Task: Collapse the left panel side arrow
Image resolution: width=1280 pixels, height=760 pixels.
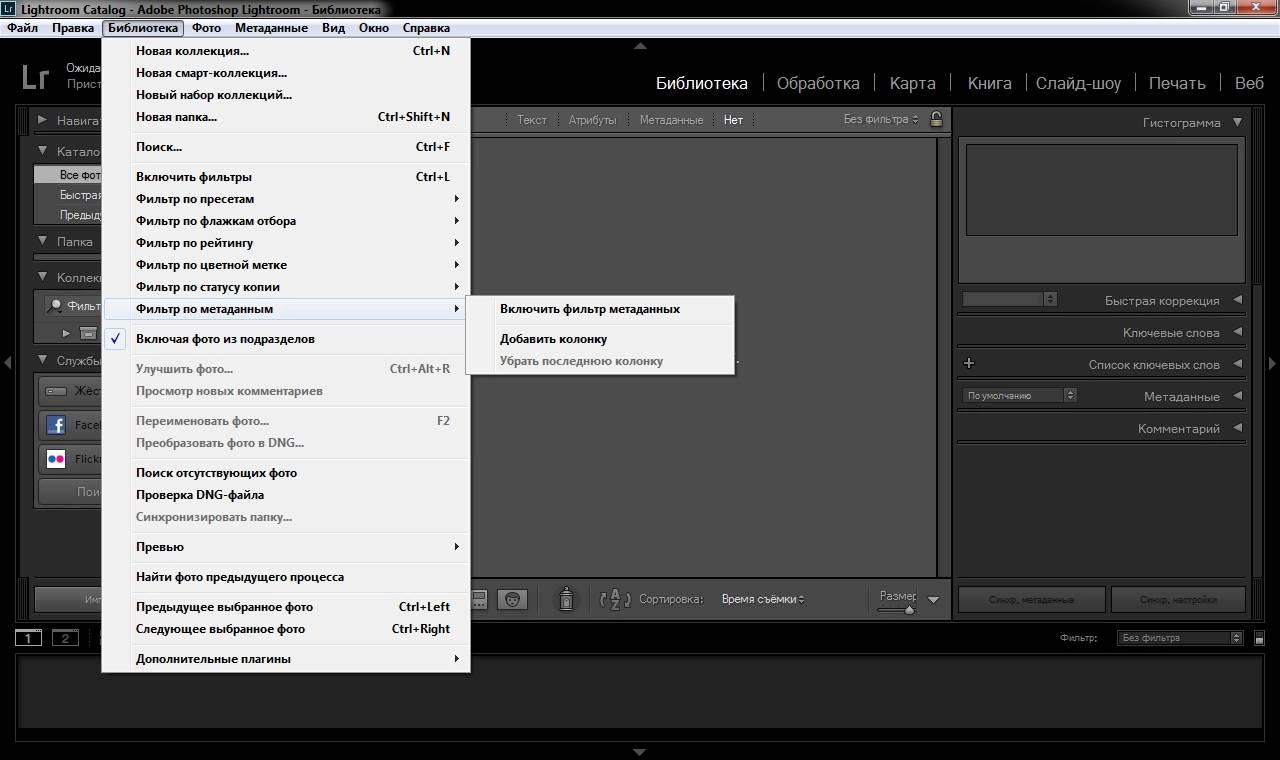Action: pos(7,362)
